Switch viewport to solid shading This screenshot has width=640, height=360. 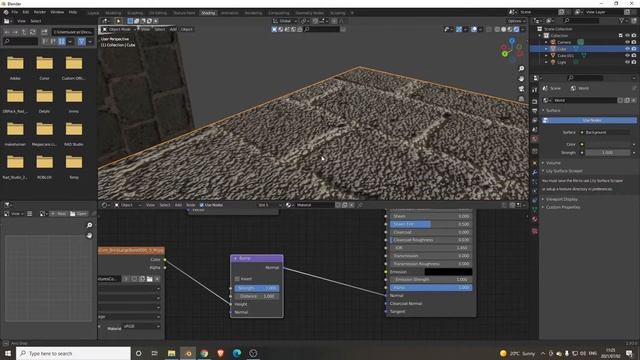pos(503,29)
